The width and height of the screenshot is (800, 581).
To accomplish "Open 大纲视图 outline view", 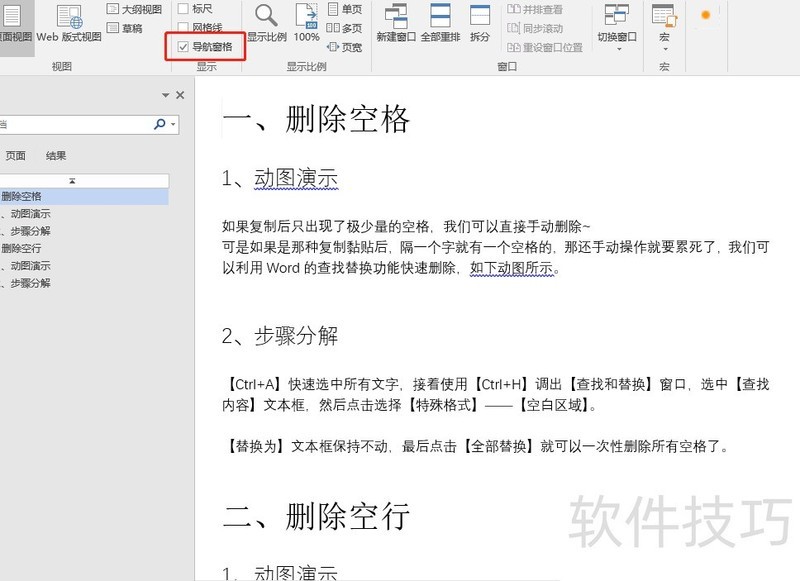I will (134, 9).
